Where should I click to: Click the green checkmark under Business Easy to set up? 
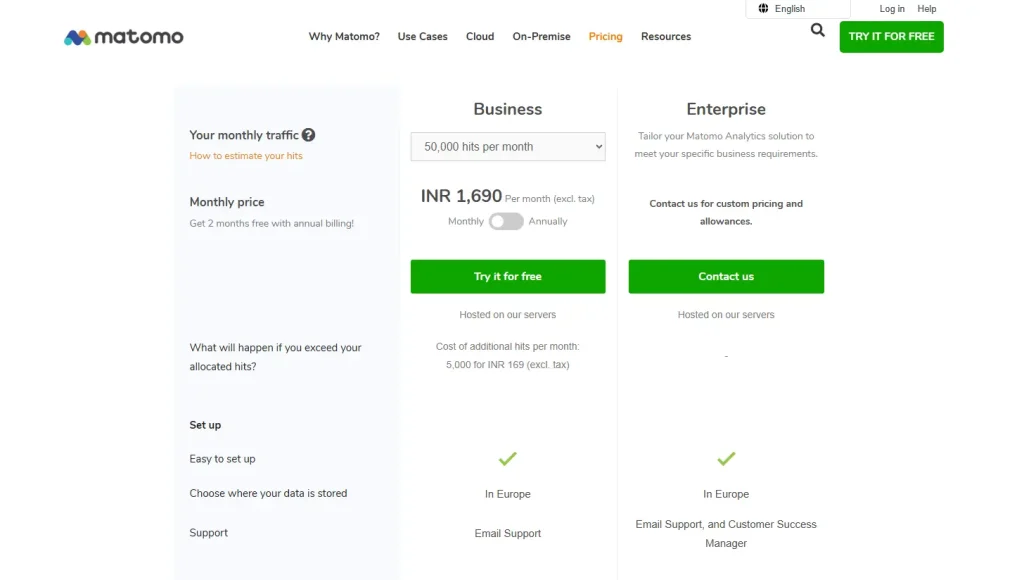[x=507, y=459]
